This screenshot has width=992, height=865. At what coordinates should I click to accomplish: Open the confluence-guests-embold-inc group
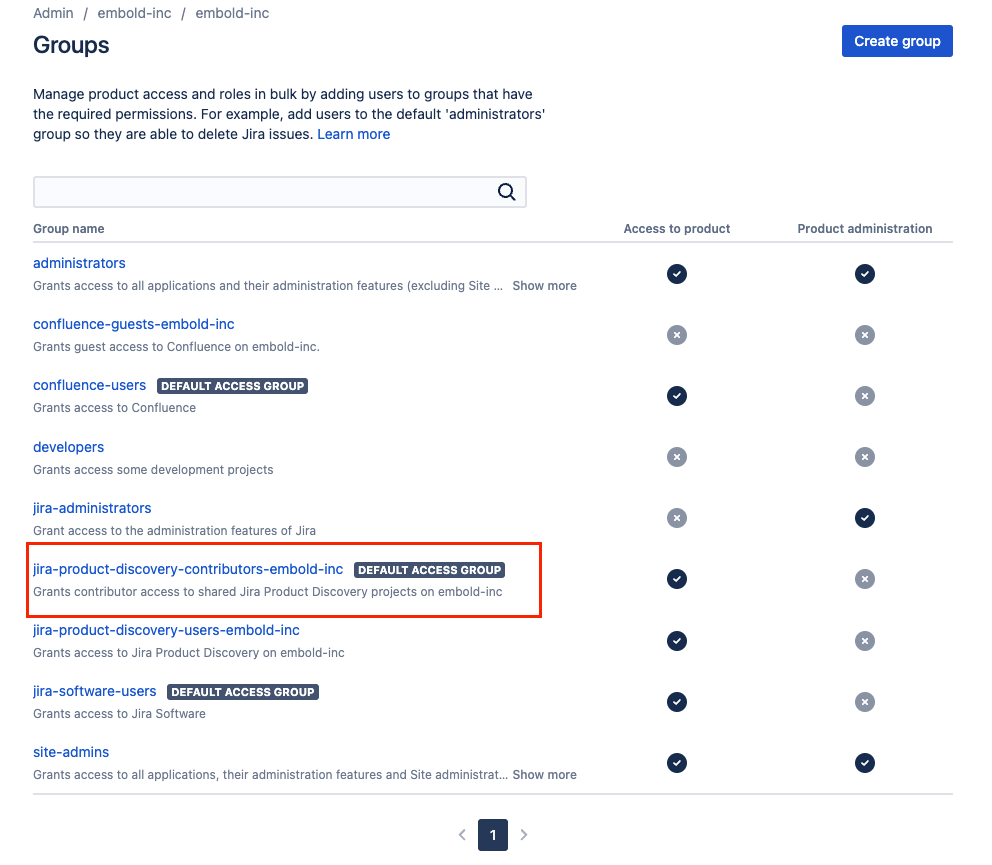(x=133, y=324)
